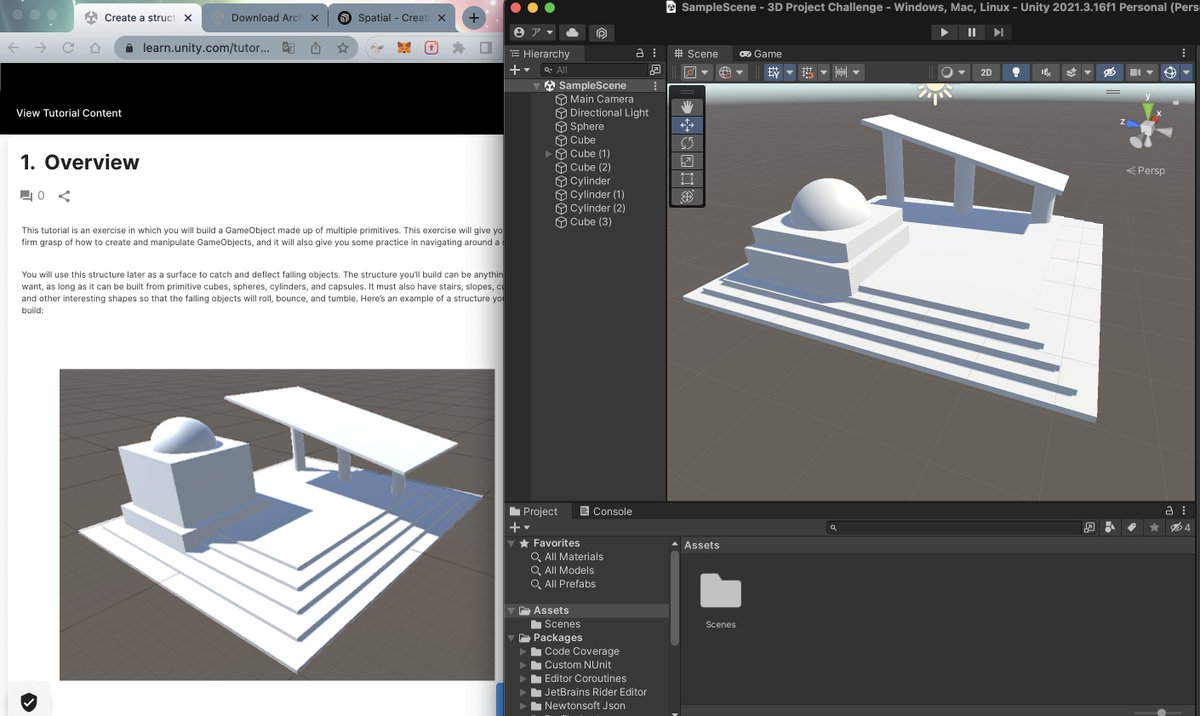Expand Cube (1) in Hierarchy
Image resolution: width=1200 pixels, height=716 pixels.
[x=548, y=154]
